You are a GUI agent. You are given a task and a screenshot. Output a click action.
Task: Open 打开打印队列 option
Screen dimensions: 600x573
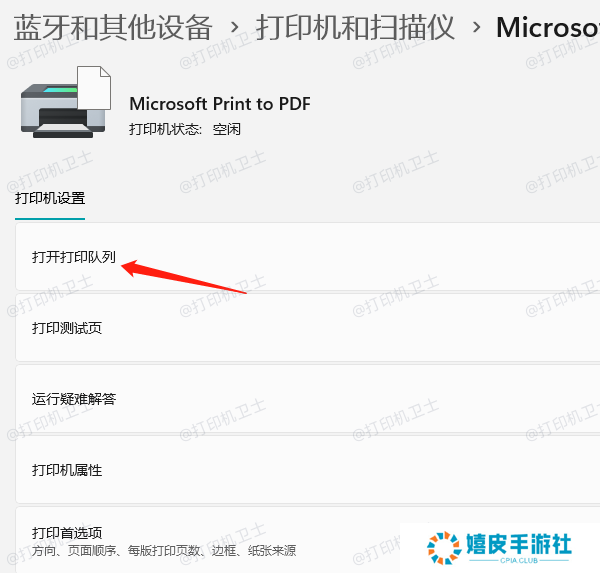308,256
